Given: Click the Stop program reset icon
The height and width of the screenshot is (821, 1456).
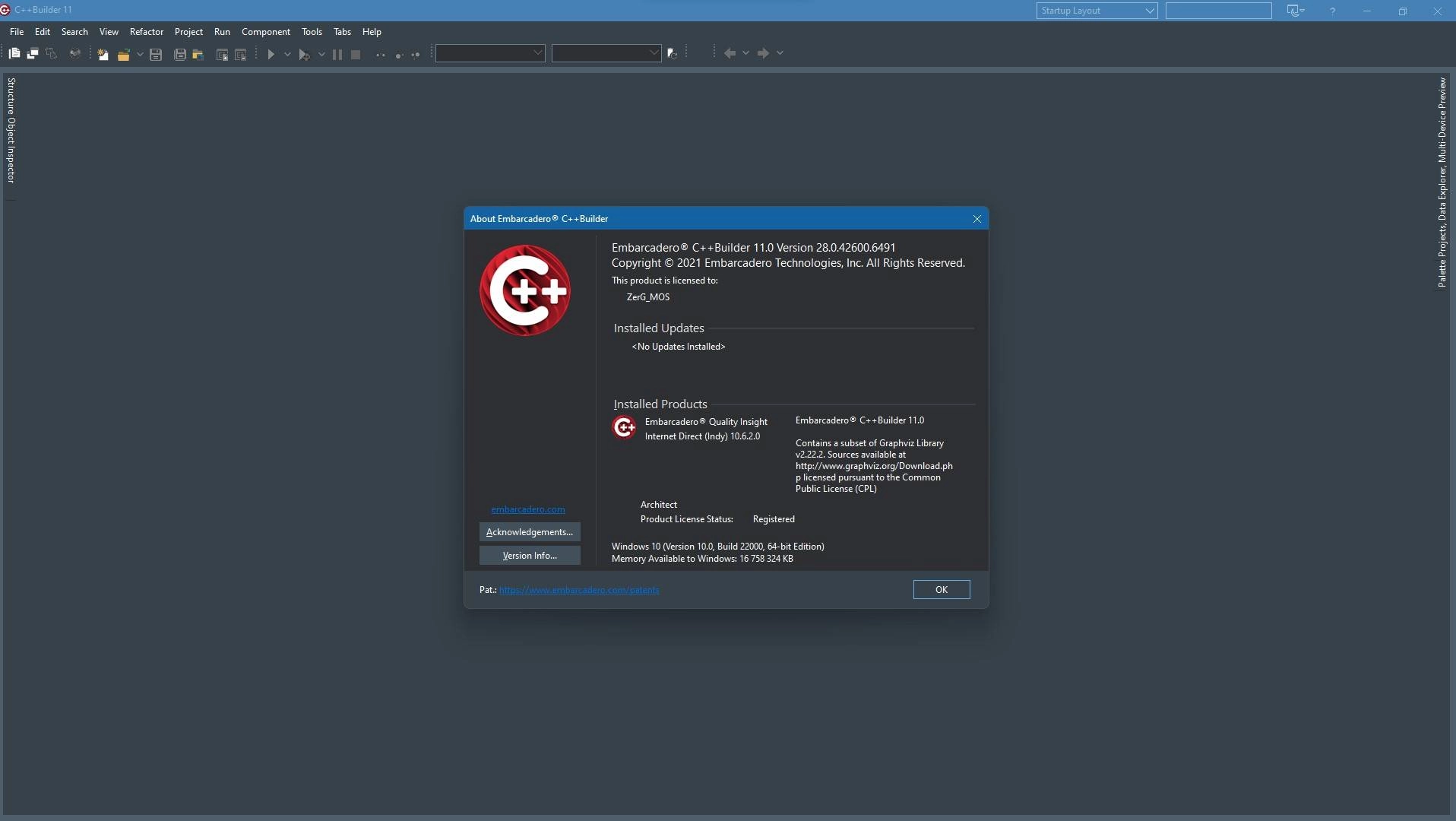Looking at the screenshot, I should (x=356, y=54).
